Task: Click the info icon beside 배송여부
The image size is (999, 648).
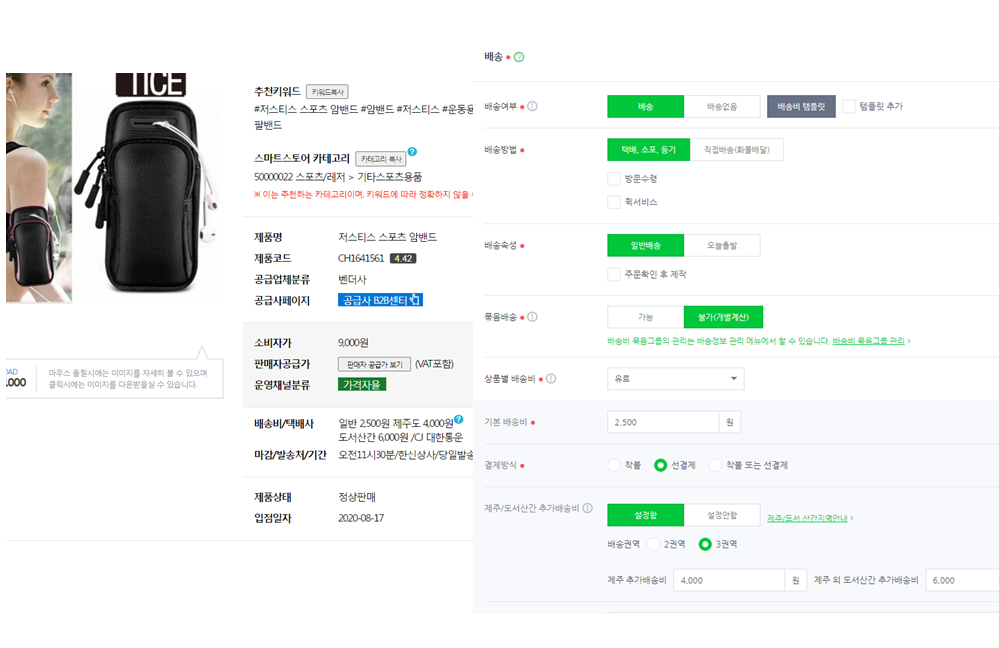Action: [532, 106]
